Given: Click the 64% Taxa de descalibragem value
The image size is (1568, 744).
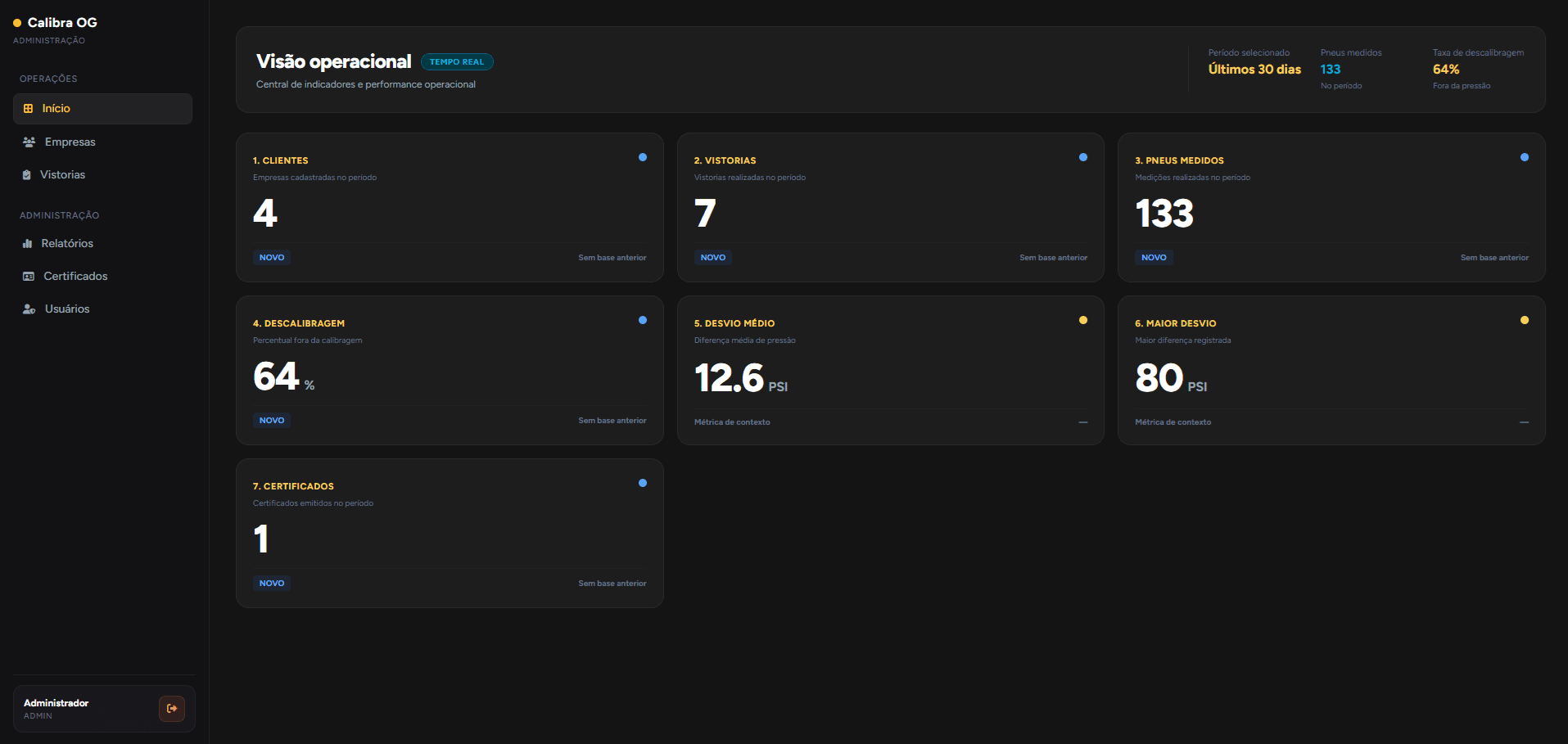Looking at the screenshot, I should pos(1446,70).
